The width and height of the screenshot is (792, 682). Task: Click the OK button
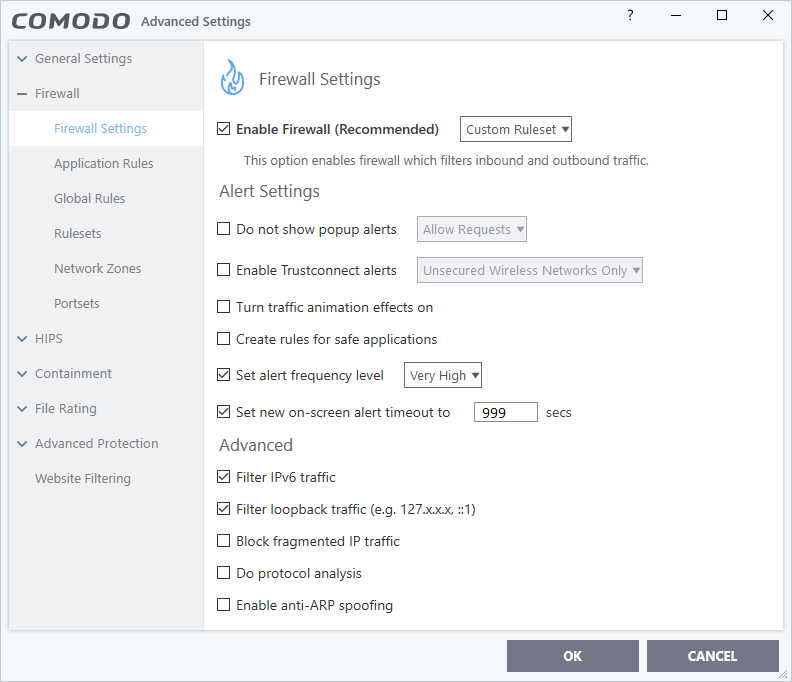coord(573,656)
